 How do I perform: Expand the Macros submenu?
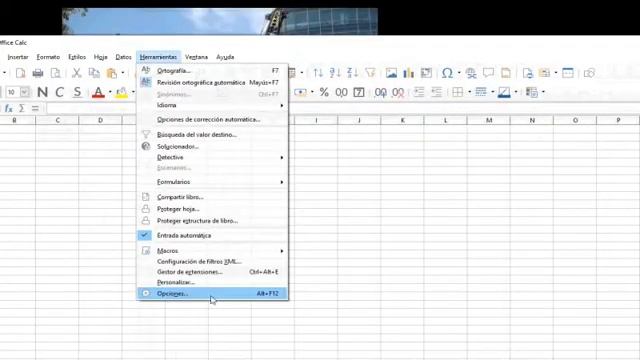pos(212,251)
